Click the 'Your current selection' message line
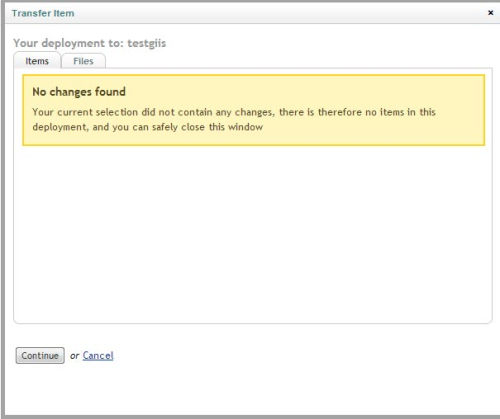This screenshot has height=419, width=500. (234, 112)
